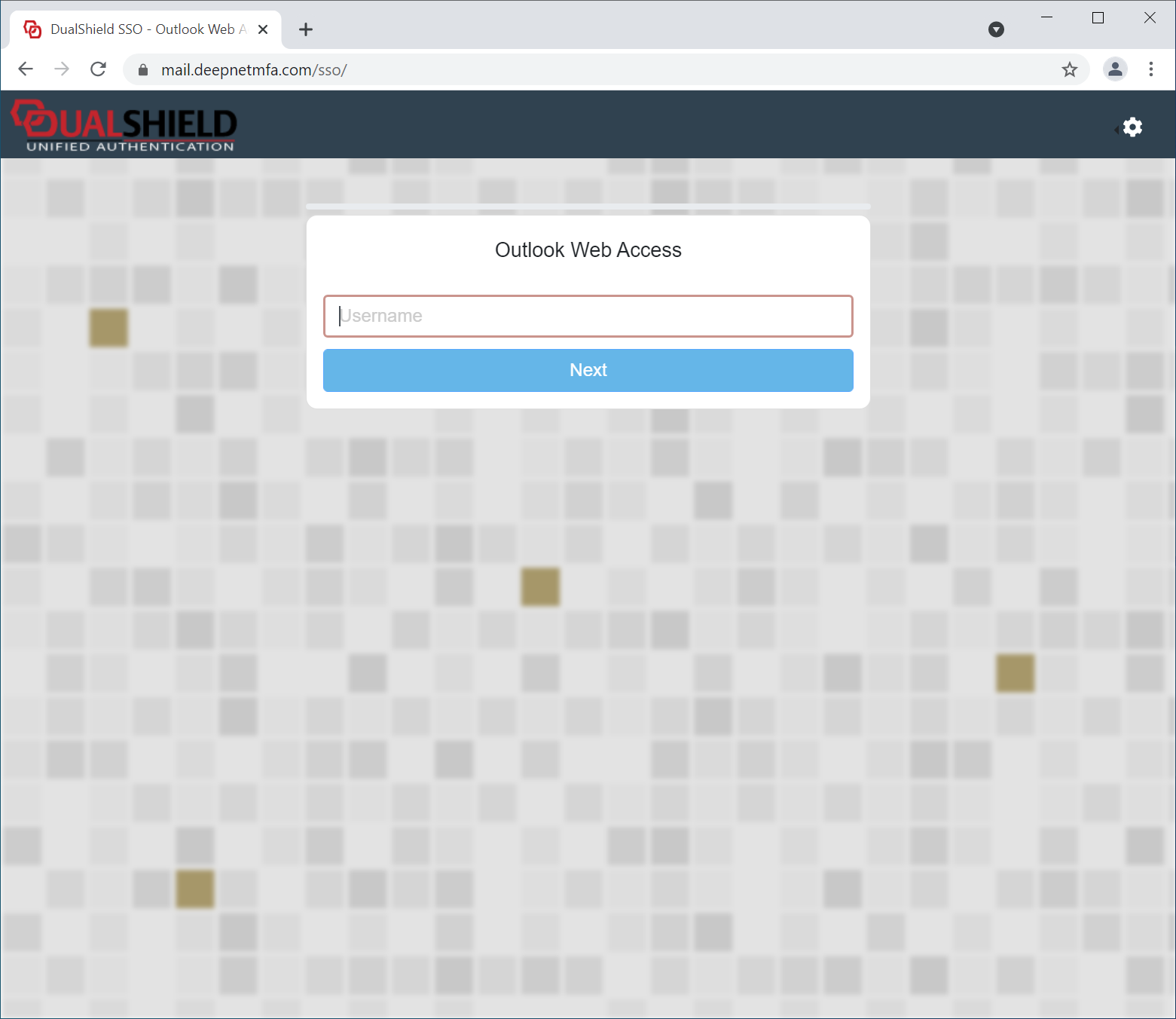1176x1019 pixels.
Task: Bookmark this page with the star icon
Action: click(1069, 70)
